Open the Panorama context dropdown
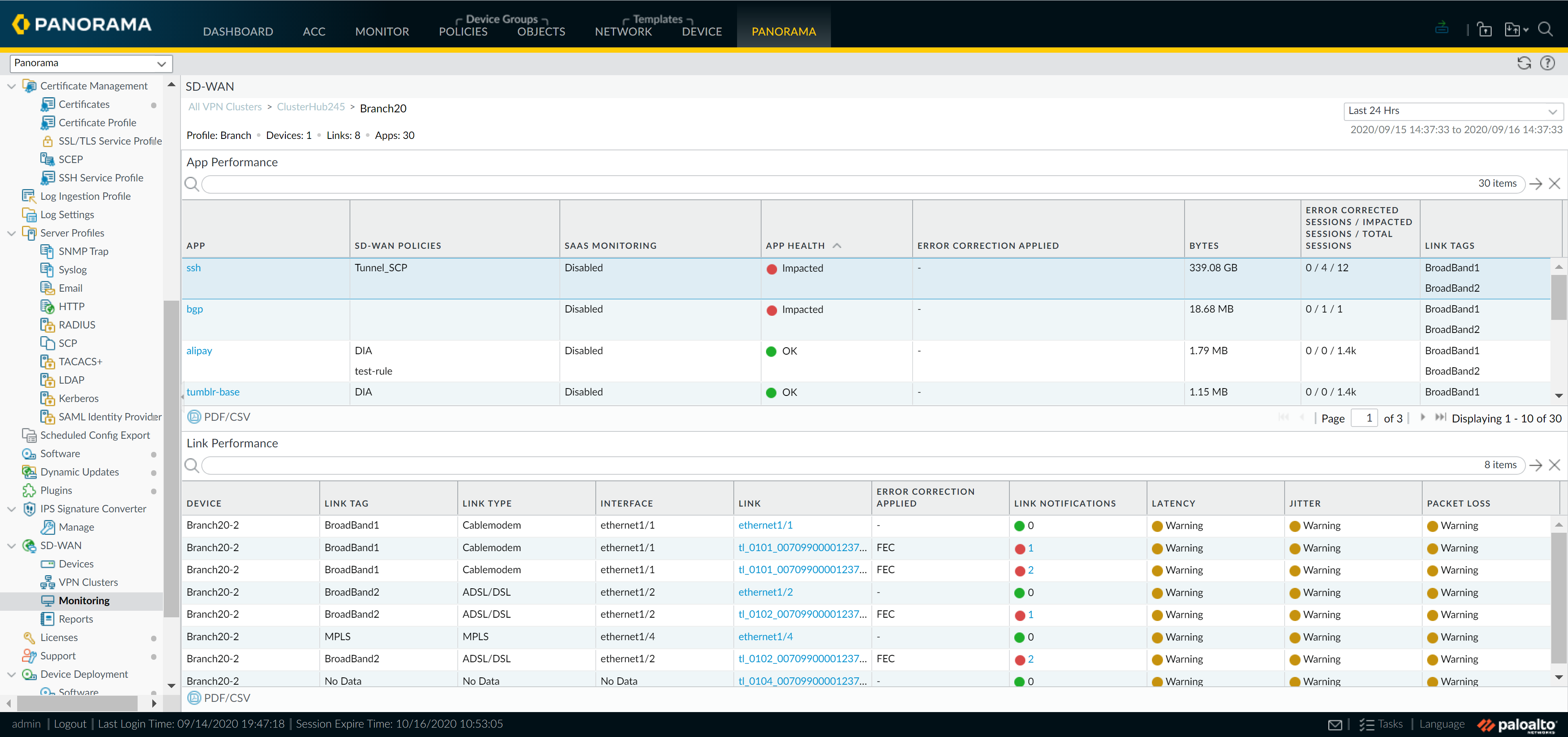1568x737 pixels. pyautogui.click(x=91, y=63)
